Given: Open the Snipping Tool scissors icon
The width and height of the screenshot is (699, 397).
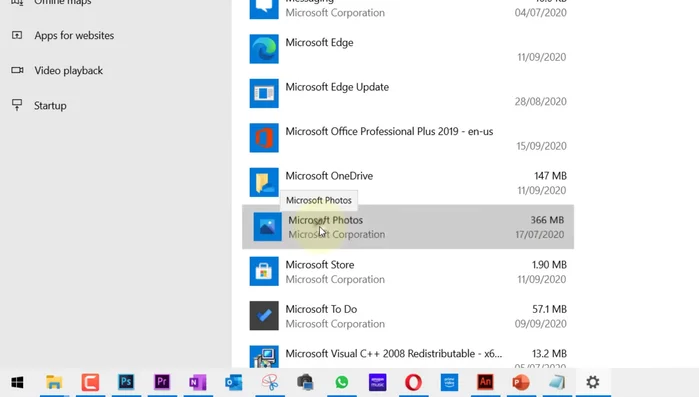Looking at the screenshot, I should coord(270,382).
